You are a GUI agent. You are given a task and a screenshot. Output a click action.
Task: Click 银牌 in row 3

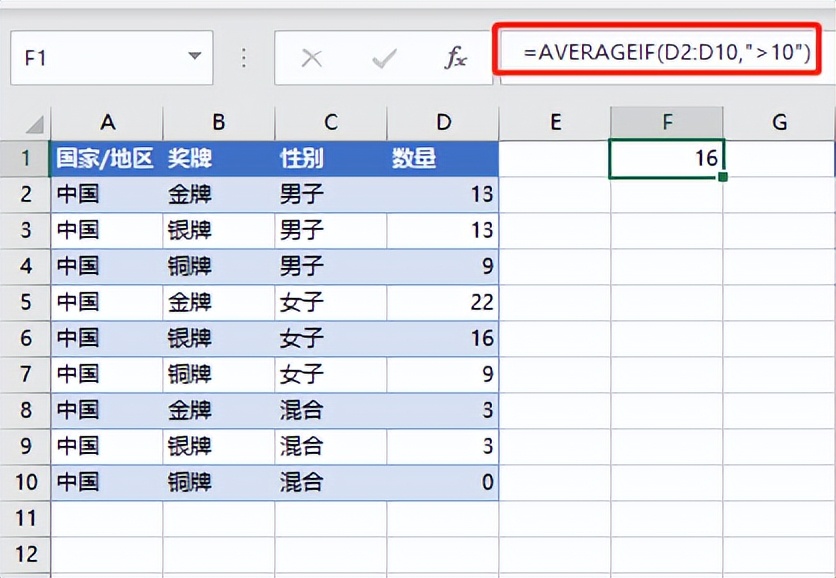tap(190, 230)
